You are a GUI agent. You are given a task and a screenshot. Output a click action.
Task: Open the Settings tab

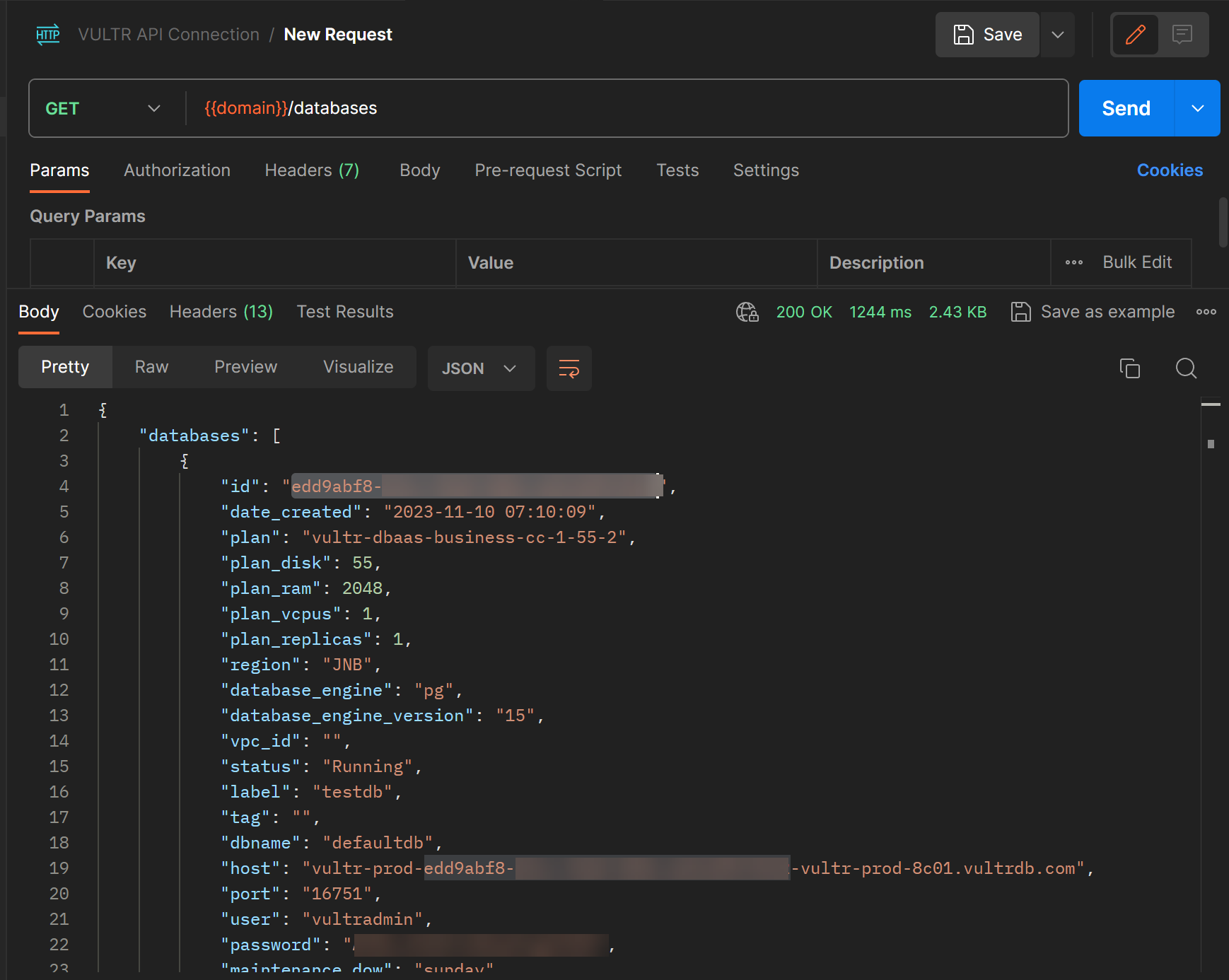point(766,170)
